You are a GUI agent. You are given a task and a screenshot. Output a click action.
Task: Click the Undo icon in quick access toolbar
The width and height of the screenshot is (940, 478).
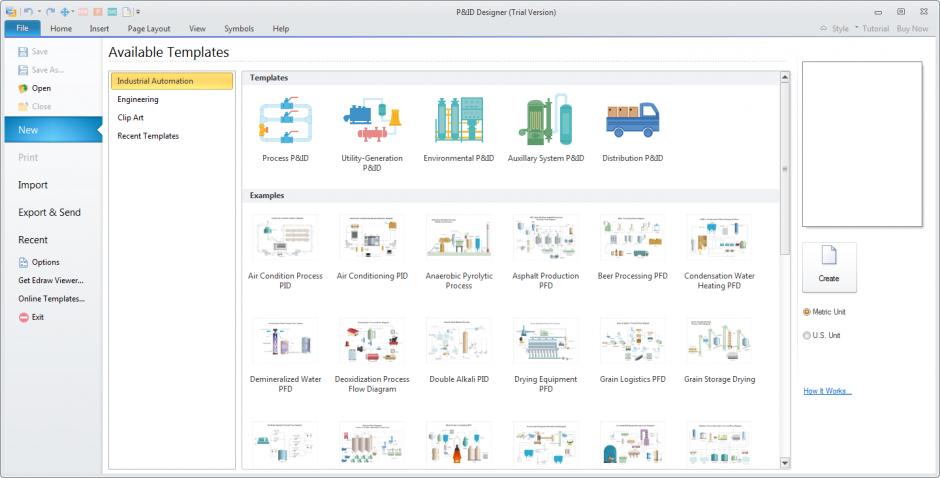point(28,11)
